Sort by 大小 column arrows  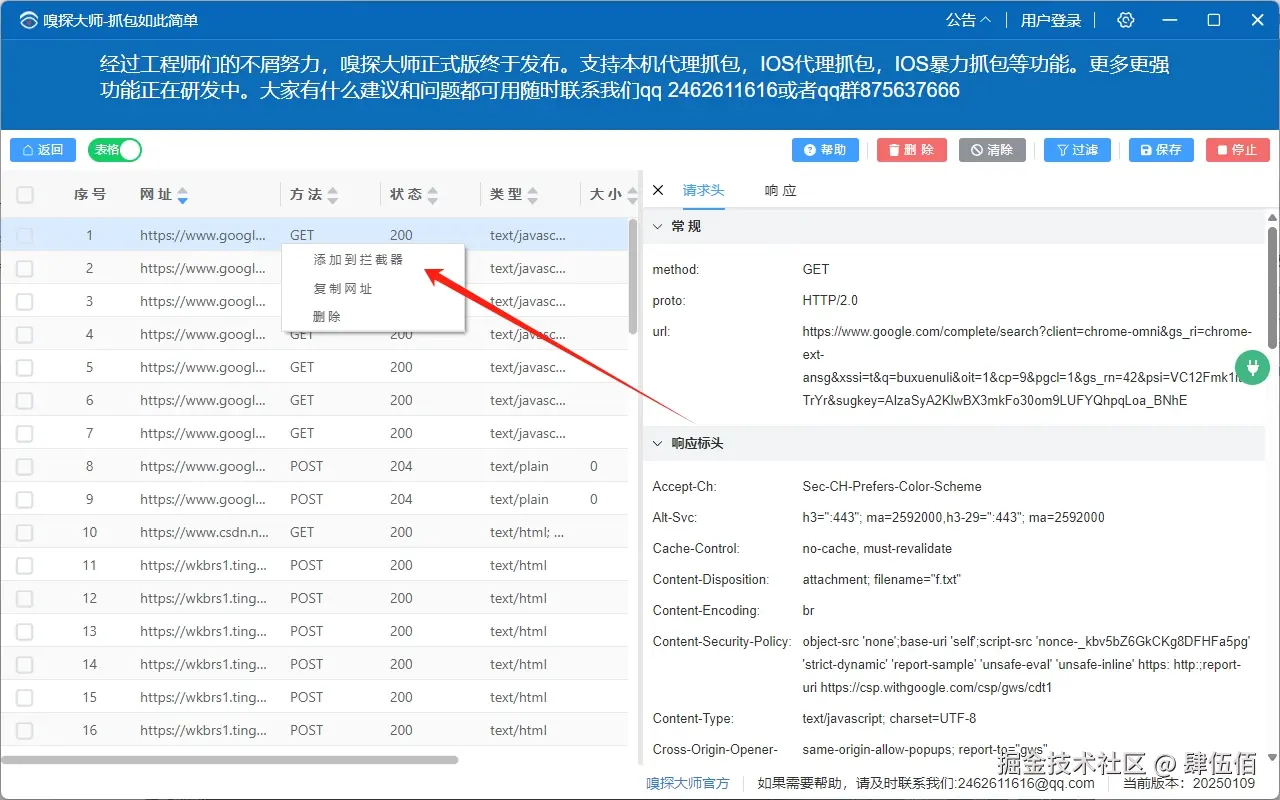(631, 195)
